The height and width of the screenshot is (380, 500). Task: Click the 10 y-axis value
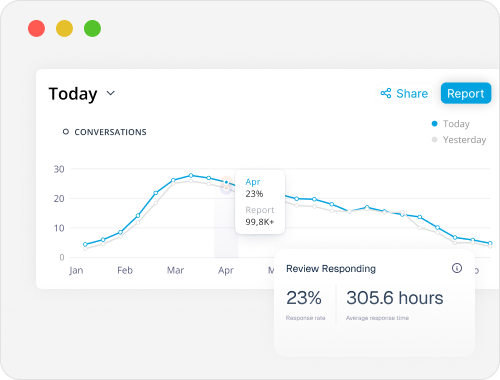(59, 228)
